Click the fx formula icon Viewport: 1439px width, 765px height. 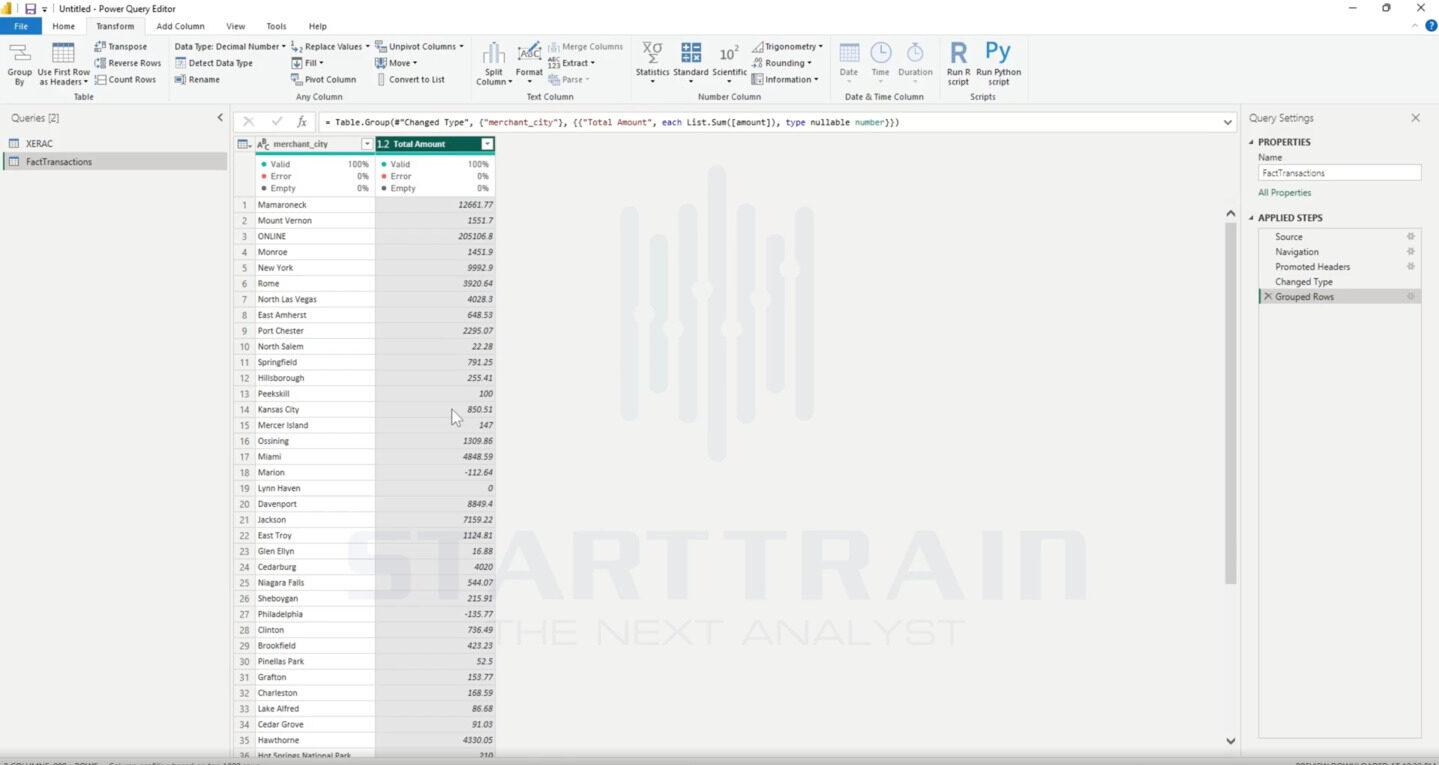[x=302, y=122]
